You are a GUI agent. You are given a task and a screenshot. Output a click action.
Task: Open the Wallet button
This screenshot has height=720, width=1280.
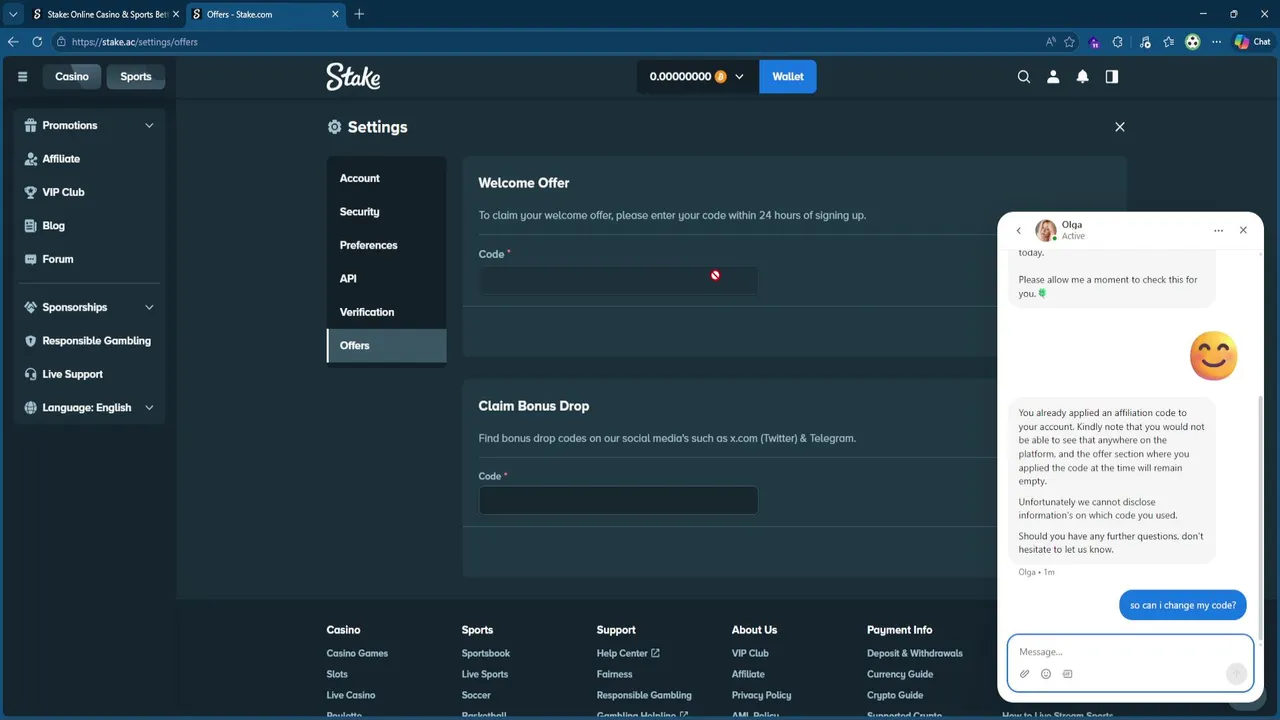pyautogui.click(x=788, y=77)
